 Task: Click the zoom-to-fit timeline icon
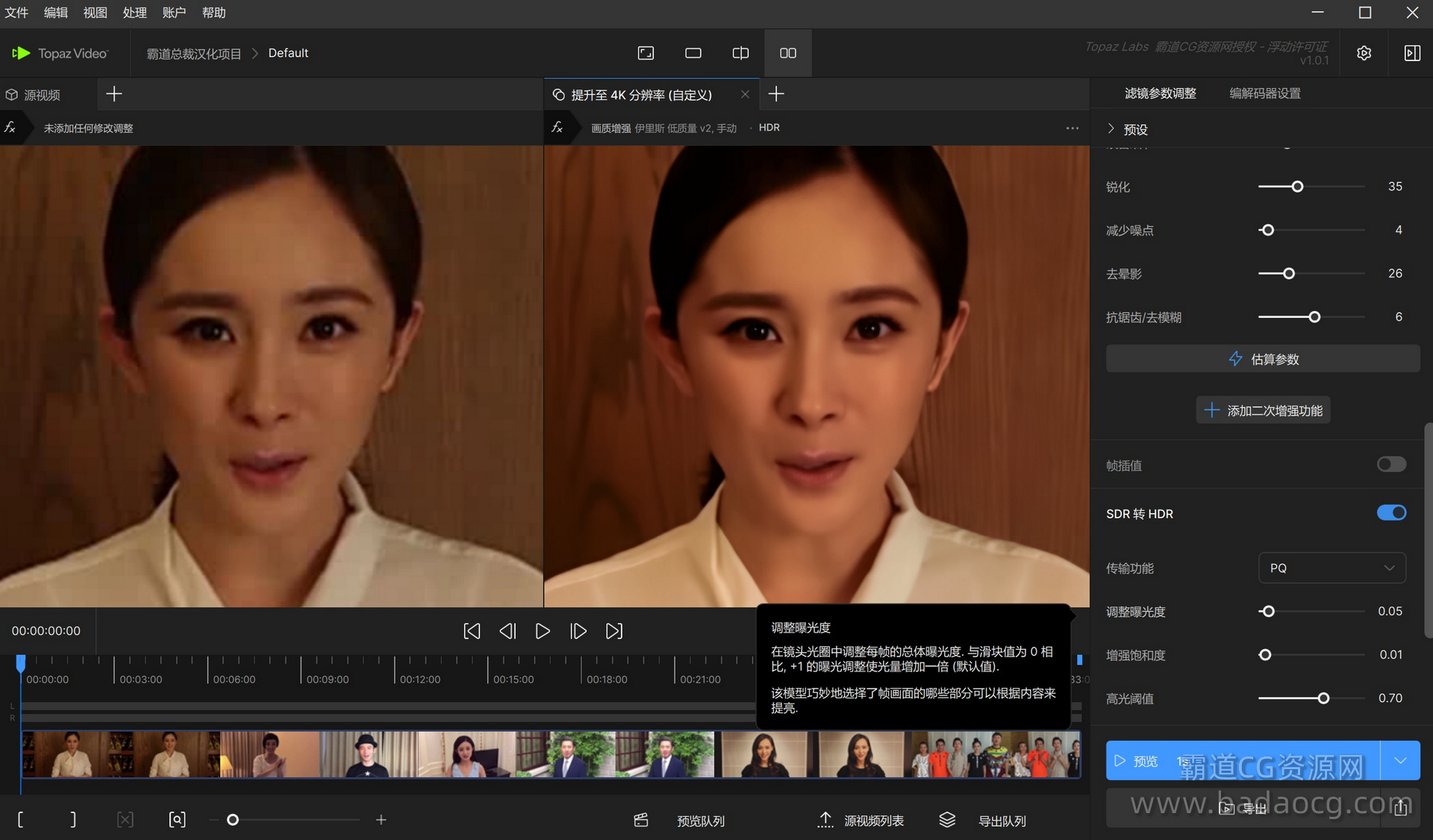[x=177, y=820]
